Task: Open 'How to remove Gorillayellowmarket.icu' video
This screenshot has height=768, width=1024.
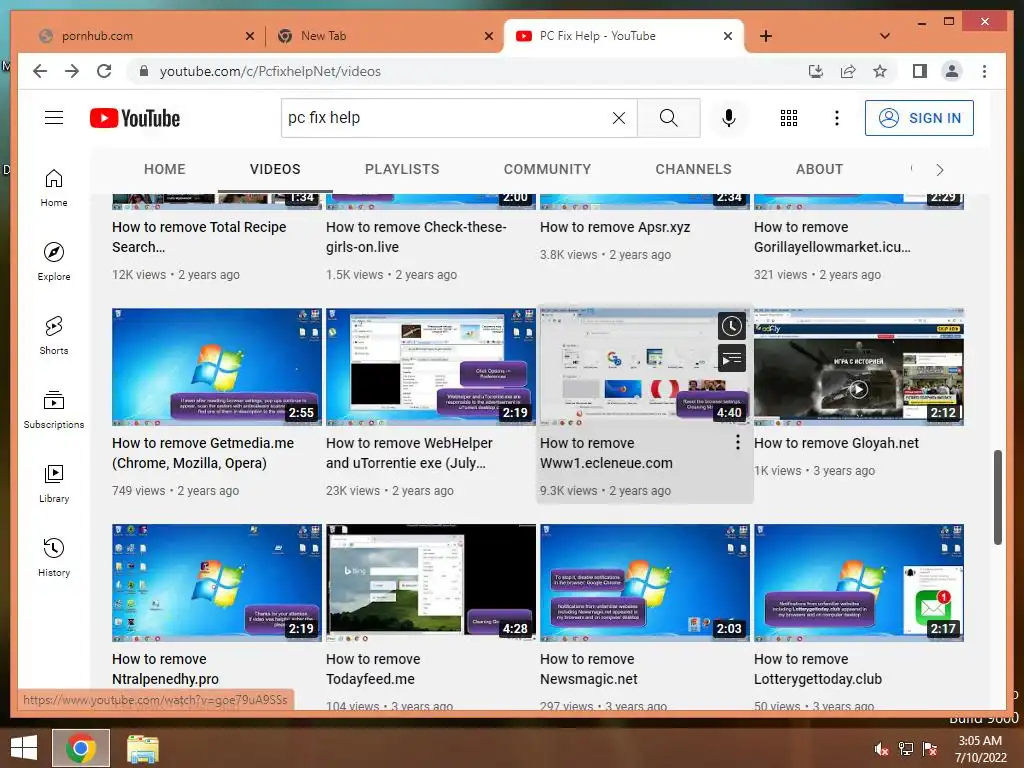Action: tap(832, 237)
